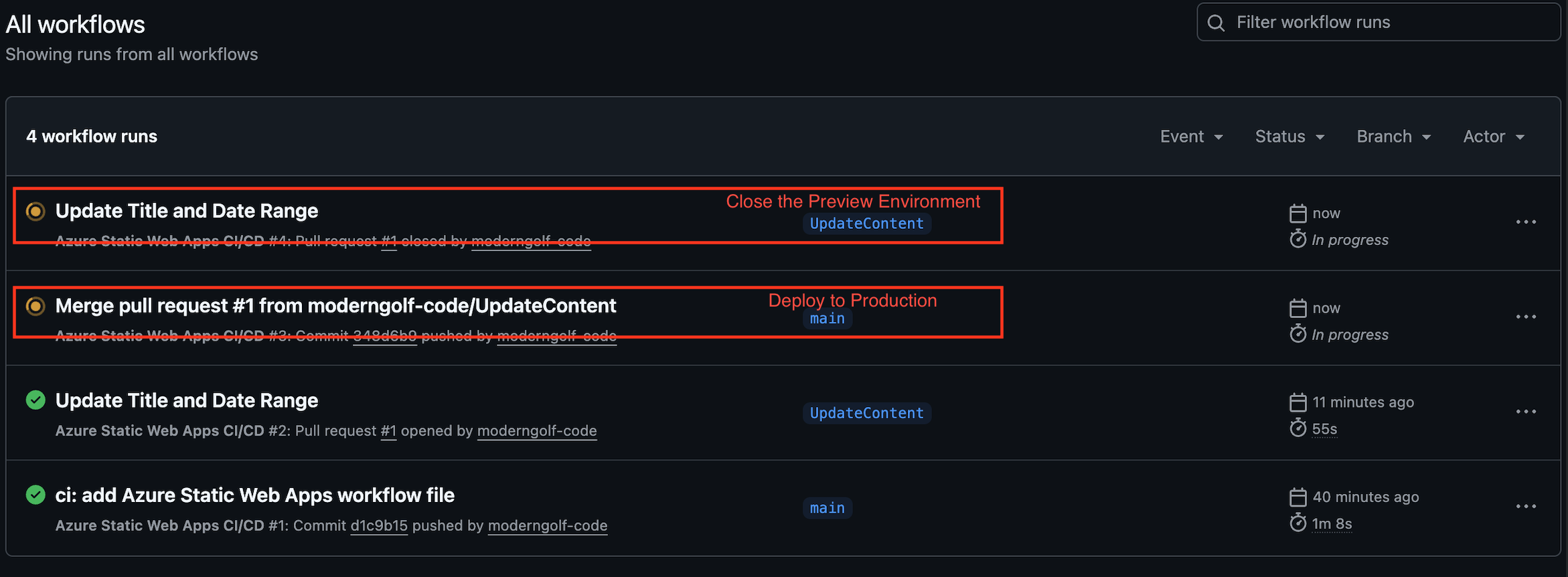Click green success check for ci workflow run

35,495
